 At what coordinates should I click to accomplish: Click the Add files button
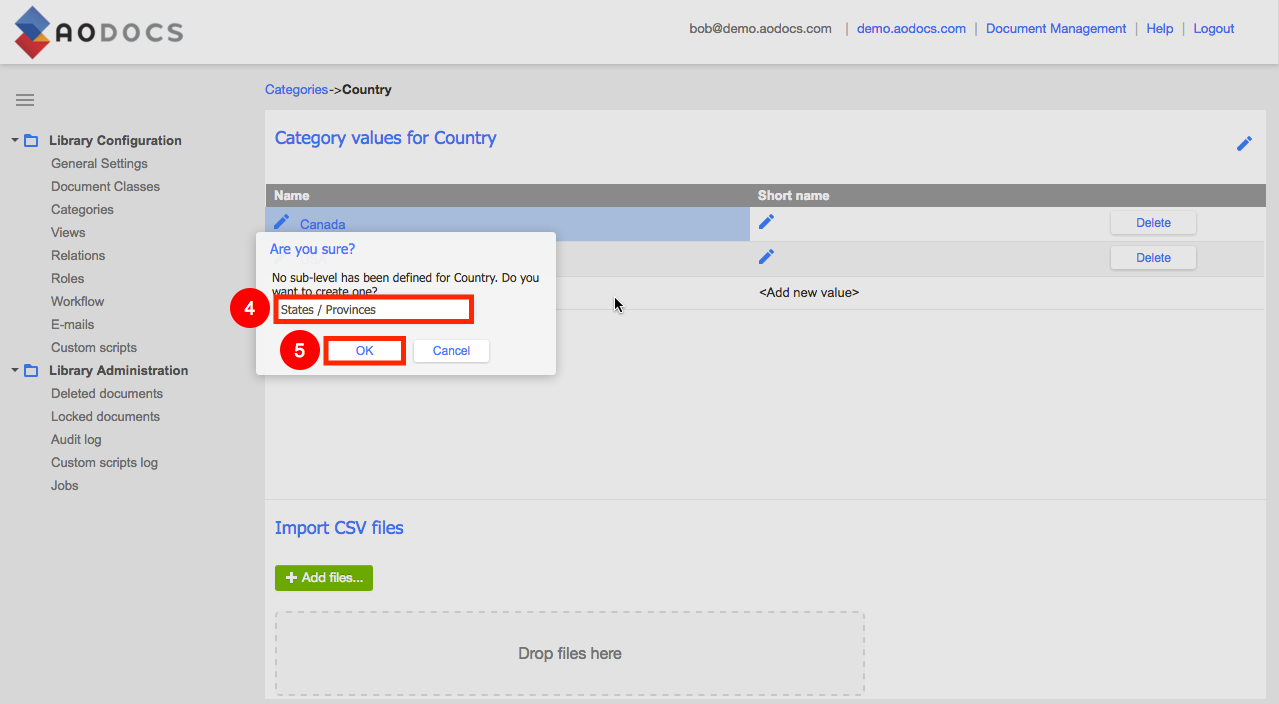point(324,578)
